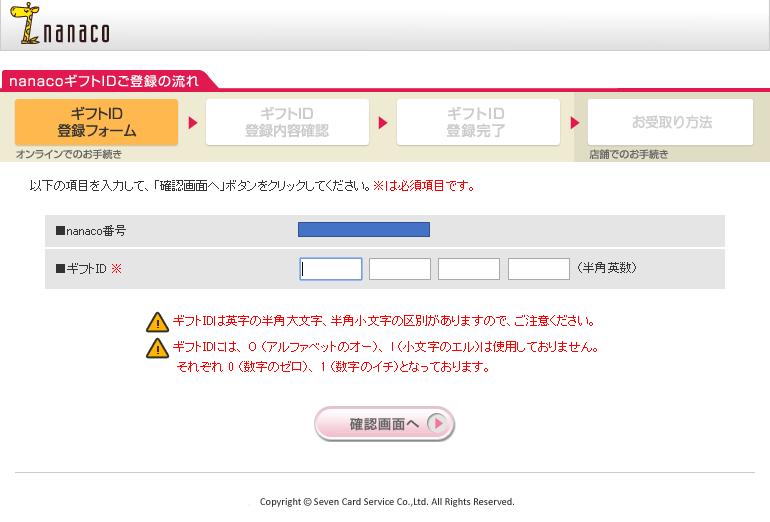Click the 店舗でのお手続き caption
This screenshot has height=522, width=770.
tap(629, 154)
